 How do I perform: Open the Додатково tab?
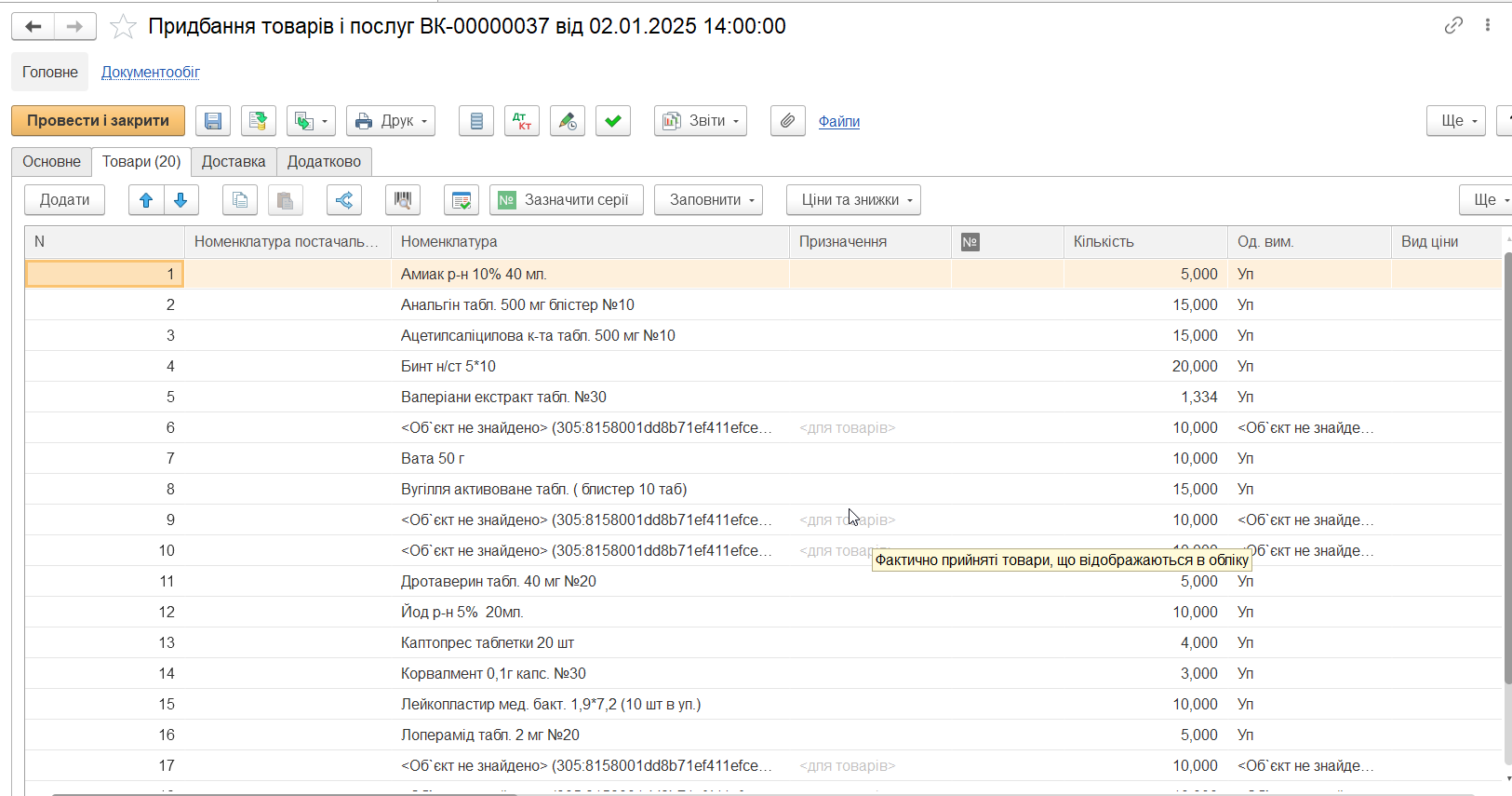click(x=324, y=162)
